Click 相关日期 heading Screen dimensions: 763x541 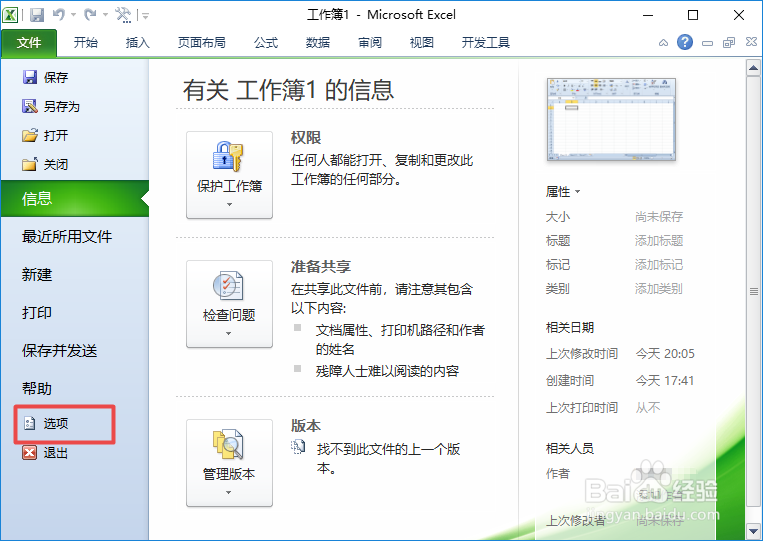point(569,327)
